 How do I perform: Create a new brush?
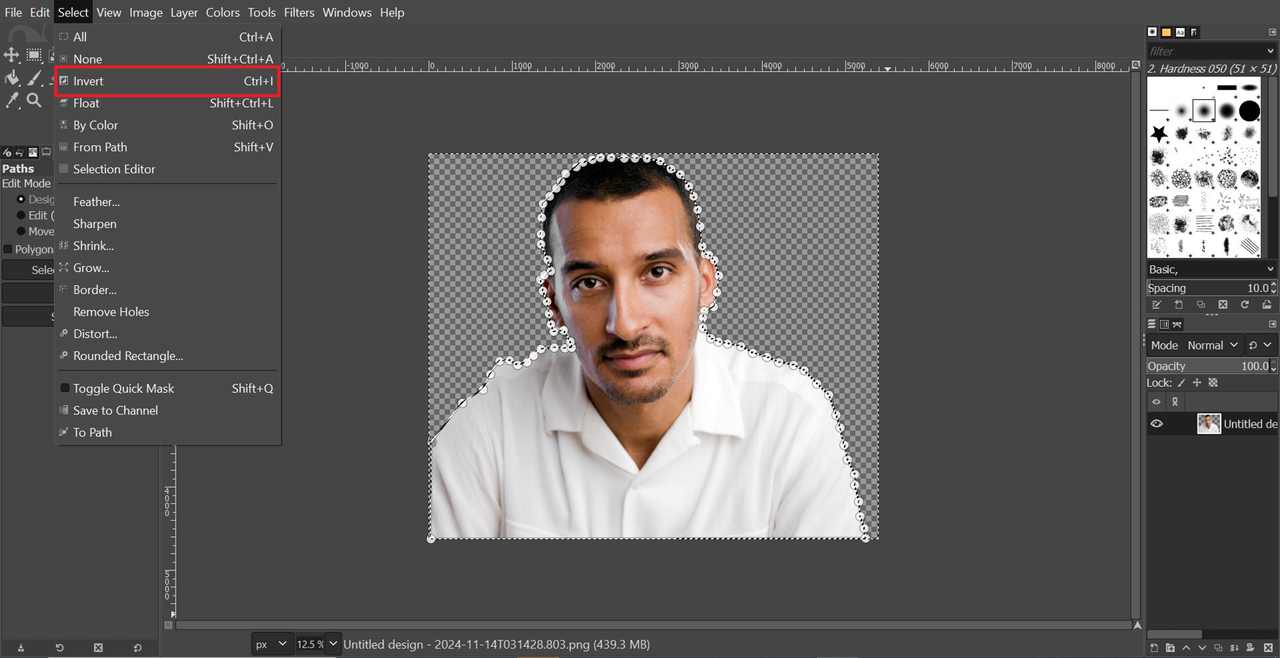pyautogui.click(x=1178, y=304)
